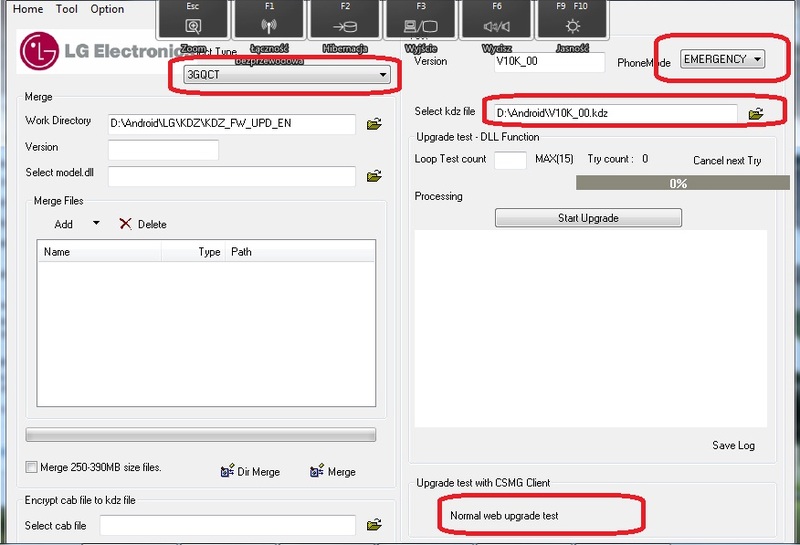800x545 pixels.
Task: Click the Zoom magnifier icon under Esc
Action: [193, 26]
